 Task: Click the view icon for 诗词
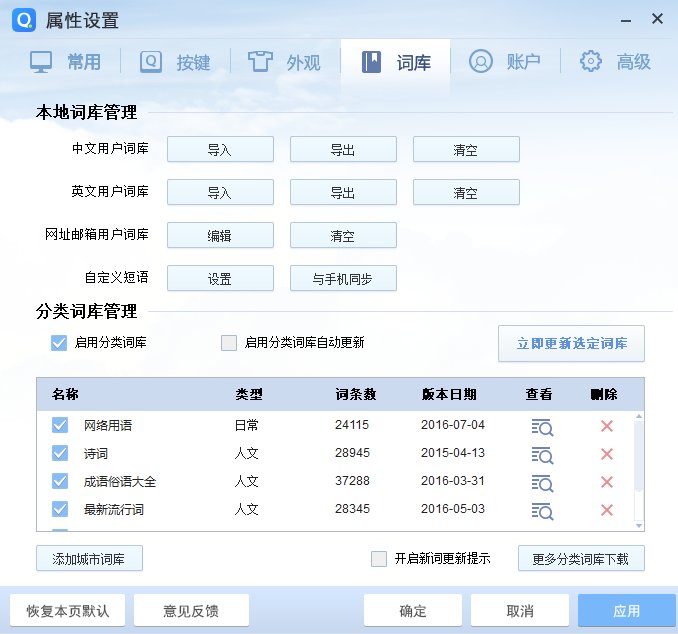(x=542, y=454)
